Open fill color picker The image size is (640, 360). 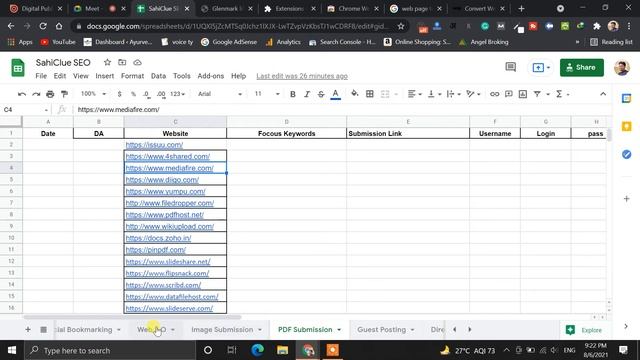coord(355,94)
